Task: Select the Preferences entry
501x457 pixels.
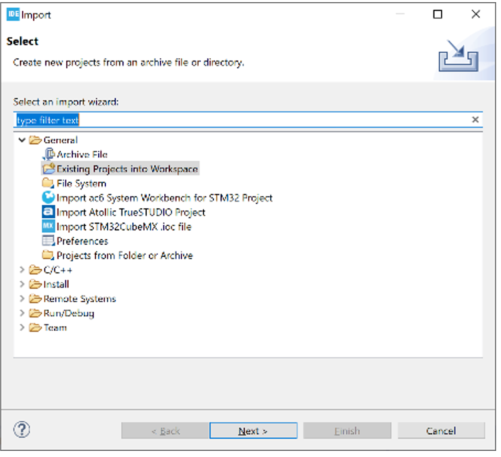Action: click(82, 241)
